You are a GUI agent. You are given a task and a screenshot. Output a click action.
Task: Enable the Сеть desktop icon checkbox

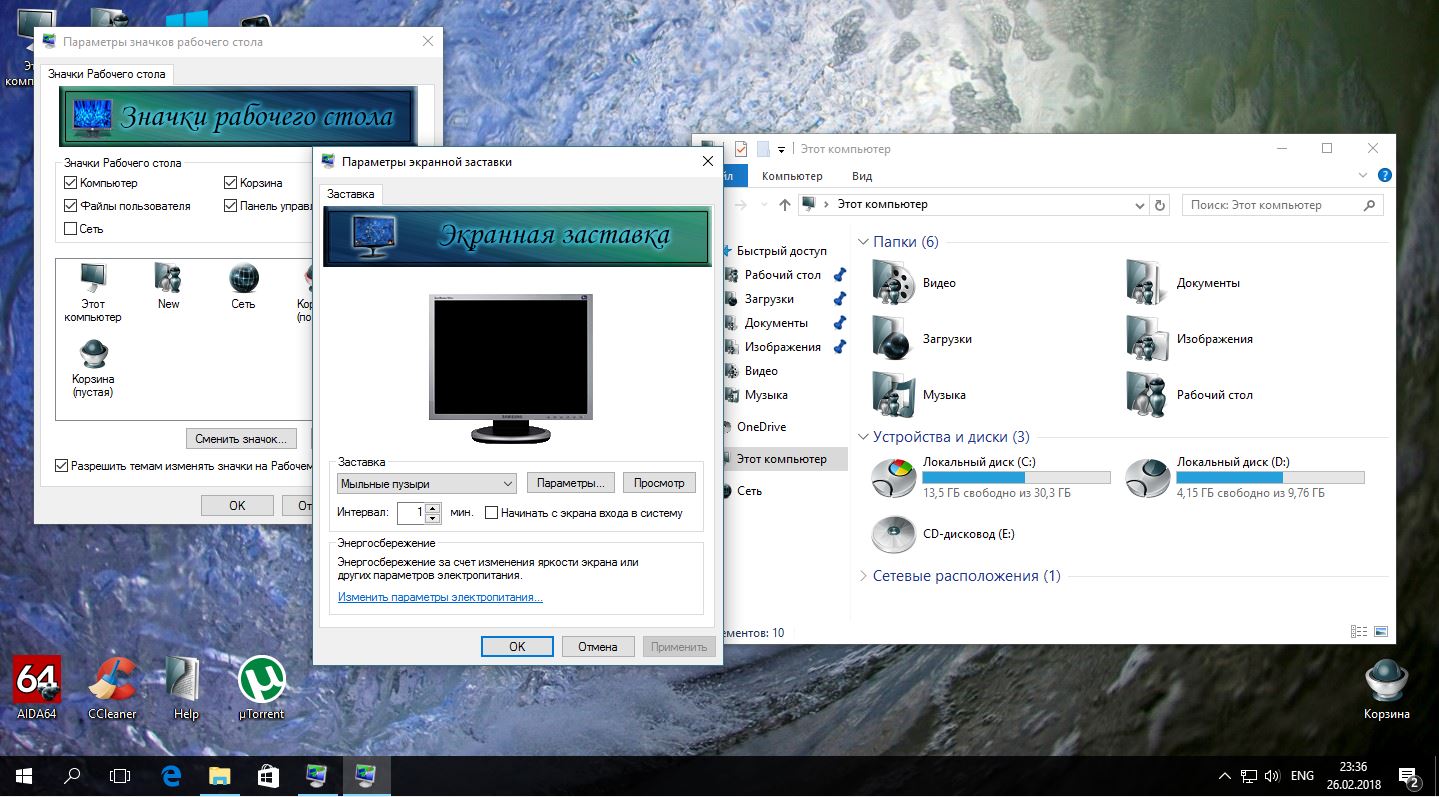[x=70, y=229]
